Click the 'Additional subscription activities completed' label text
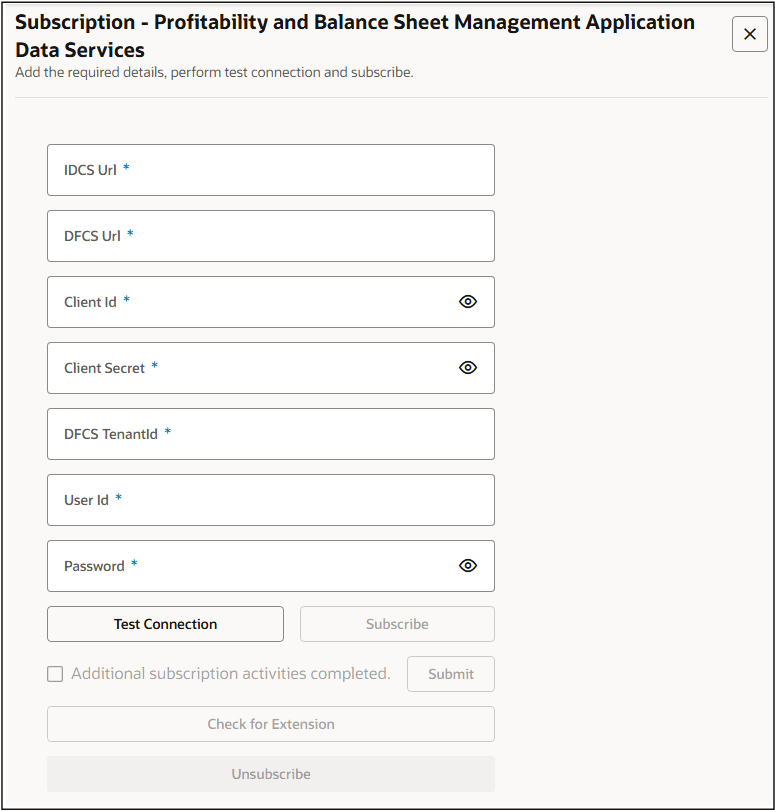Image resolution: width=775 pixels, height=812 pixels. (x=230, y=674)
